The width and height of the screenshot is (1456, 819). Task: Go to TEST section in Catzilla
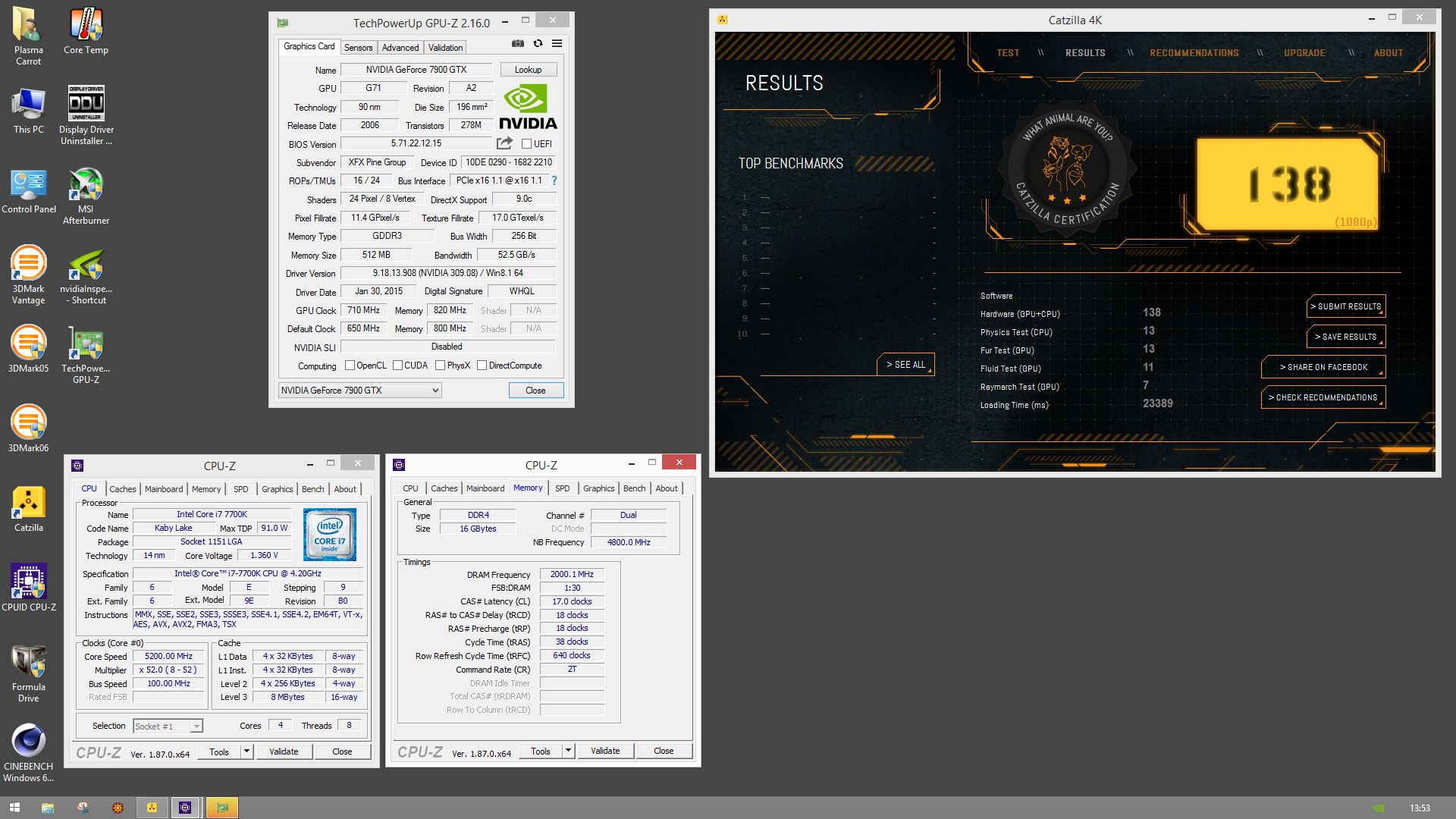point(1008,52)
